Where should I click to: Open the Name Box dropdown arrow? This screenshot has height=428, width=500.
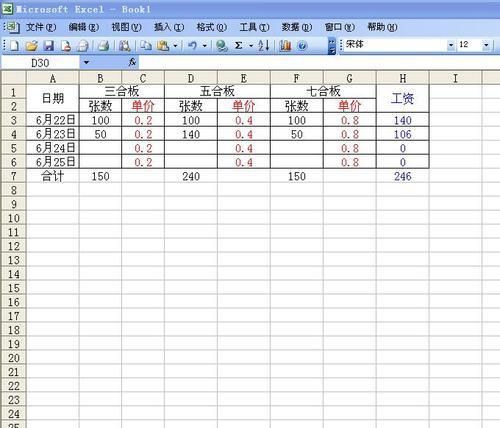86,62
